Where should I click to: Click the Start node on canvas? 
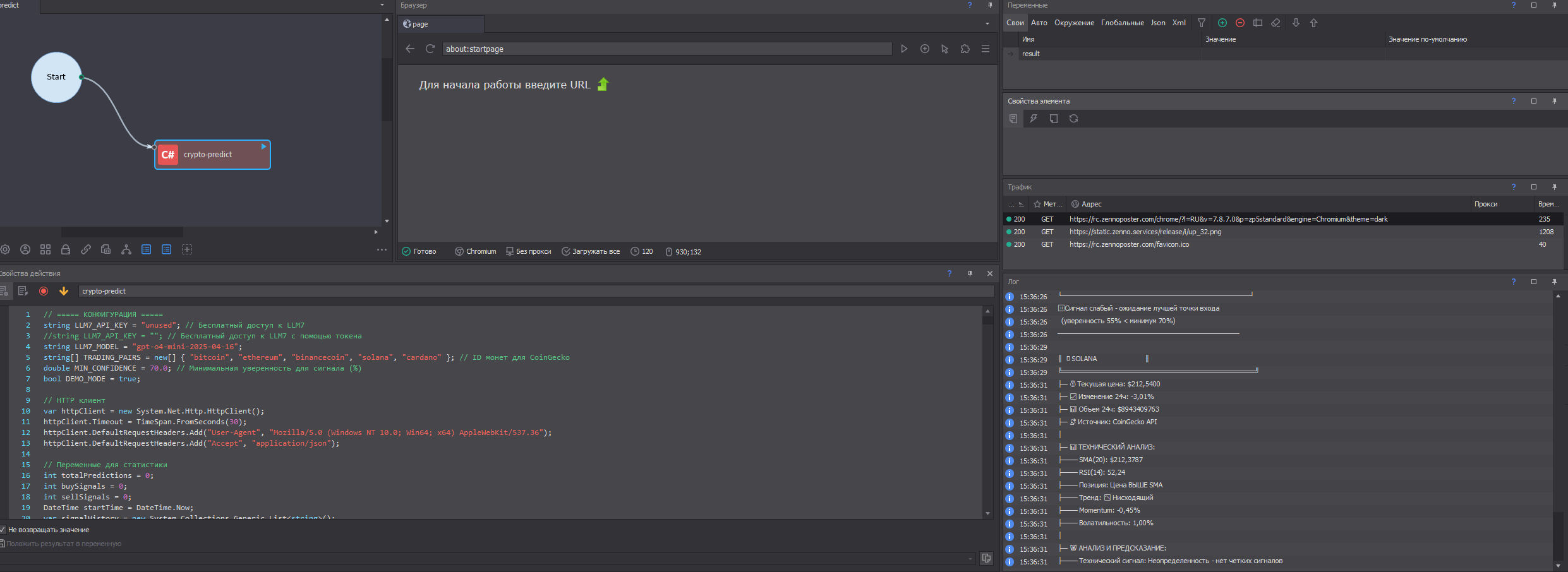click(x=56, y=77)
